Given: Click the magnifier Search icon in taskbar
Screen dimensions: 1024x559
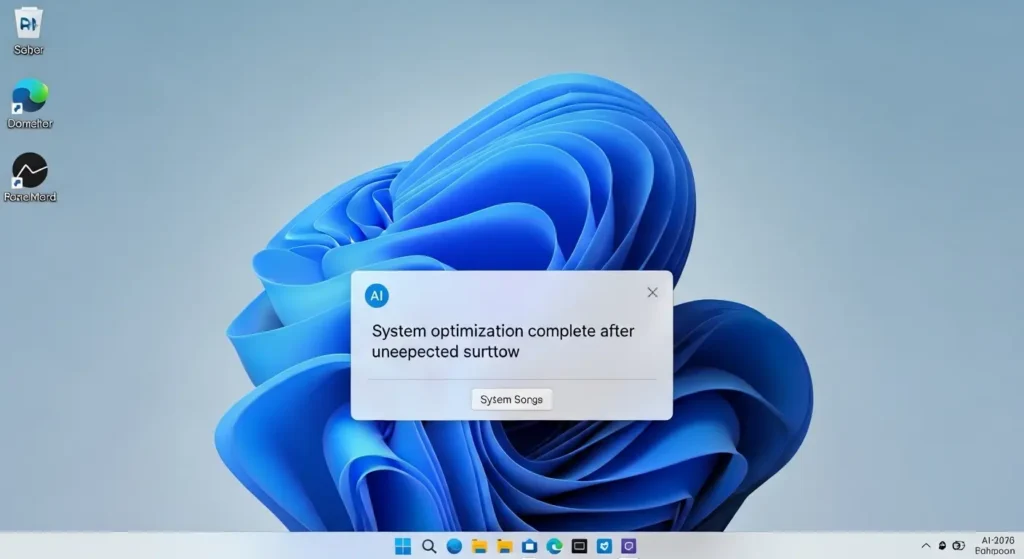Looking at the screenshot, I should pyautogui.click(x=429, y=546).
